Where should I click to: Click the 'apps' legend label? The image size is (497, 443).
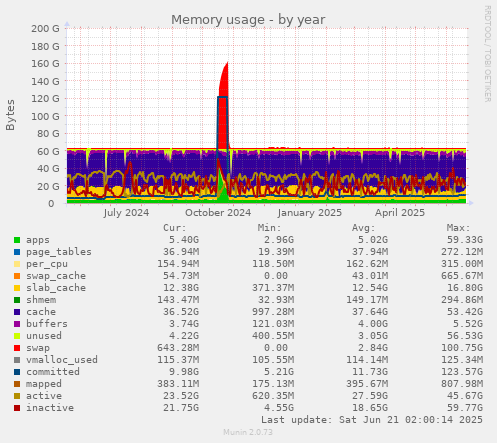[38, 240]
